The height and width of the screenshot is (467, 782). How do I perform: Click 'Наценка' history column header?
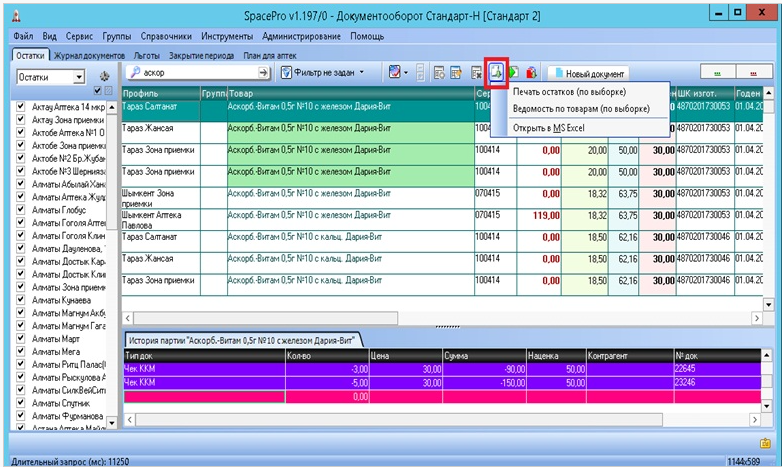(556, 356)
